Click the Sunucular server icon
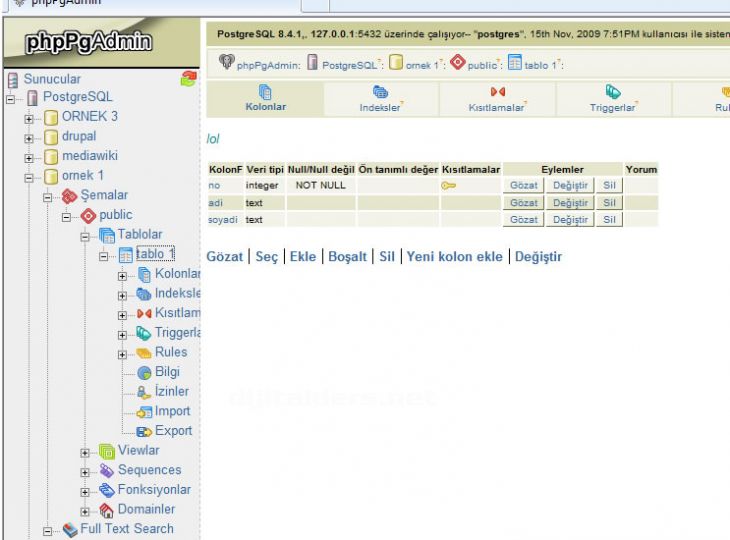730x540 pixels. [13, 80]
